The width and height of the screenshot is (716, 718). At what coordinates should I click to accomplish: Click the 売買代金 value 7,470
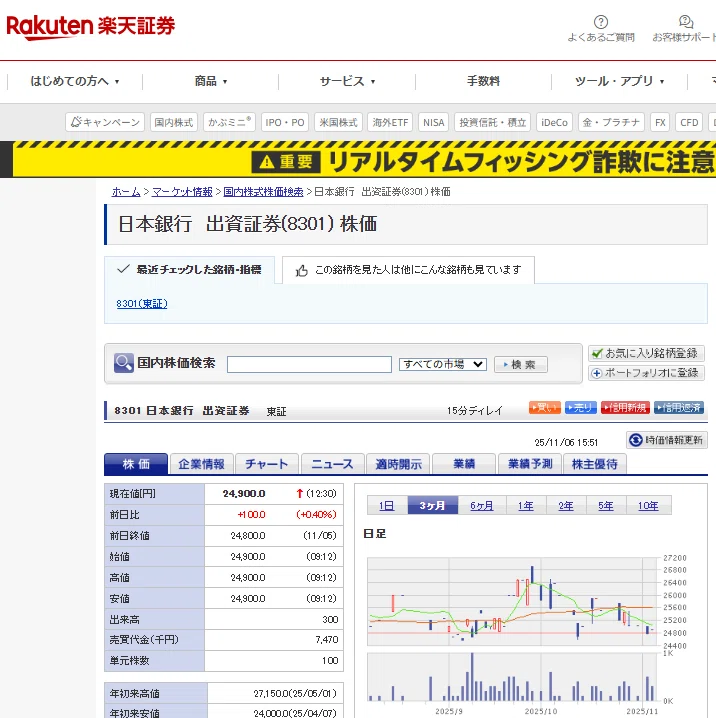[x=326, y=640]
